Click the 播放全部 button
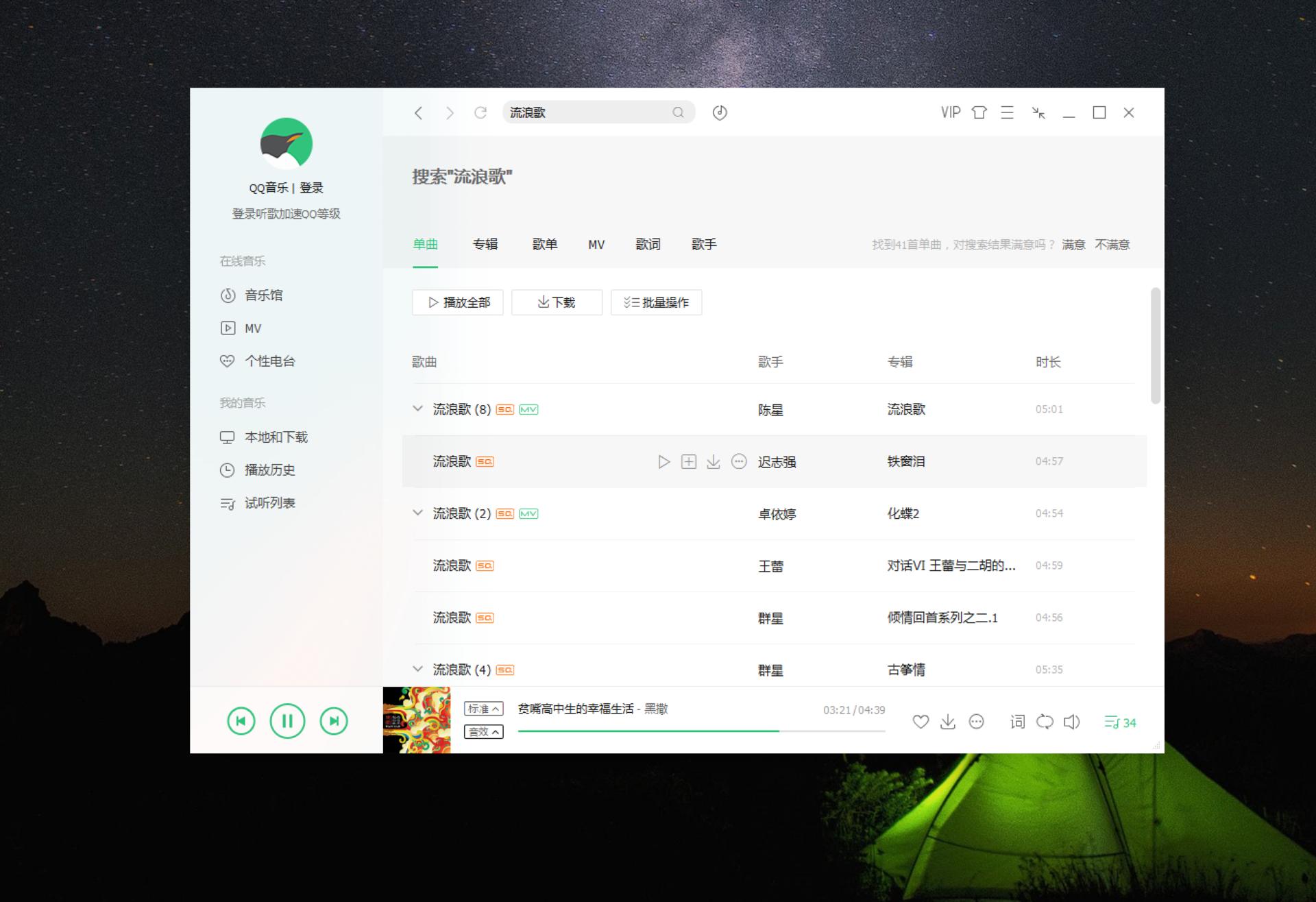Image resolution: width=1316 pixels, height=902 pixels. click(457, 302)
